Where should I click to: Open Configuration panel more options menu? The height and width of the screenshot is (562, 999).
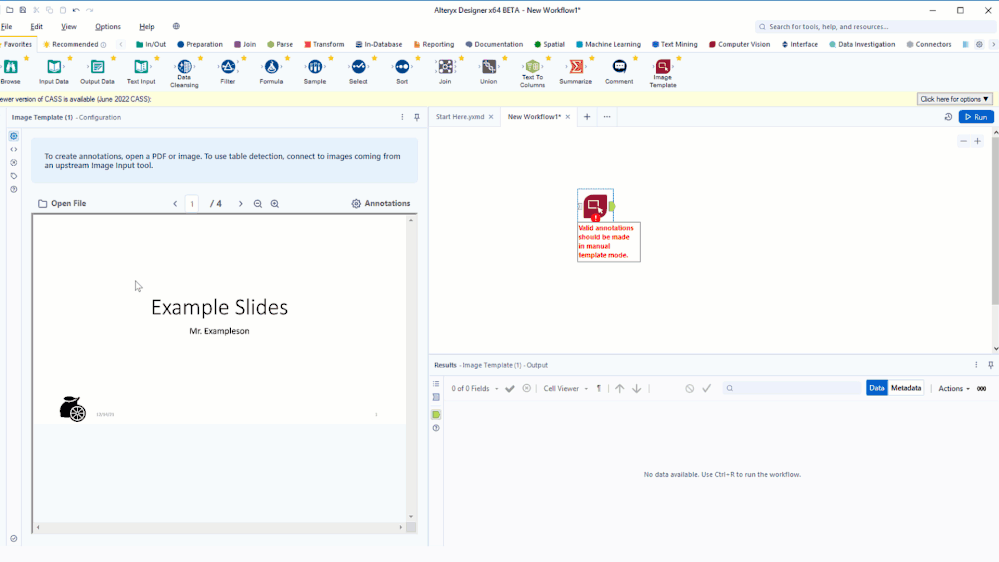[402, 117]
